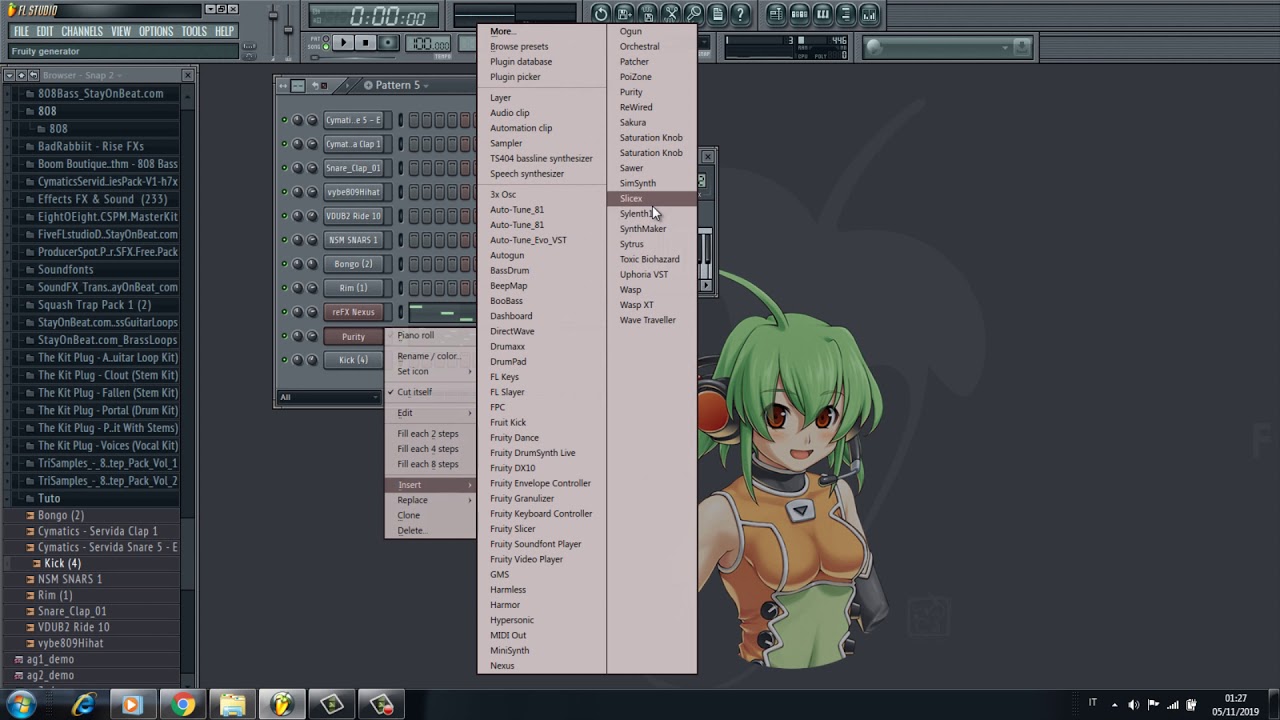1280x720 pixels.
Task: Mute the VDUB2 Ride 10 channel LED
Action: [284, 216]
